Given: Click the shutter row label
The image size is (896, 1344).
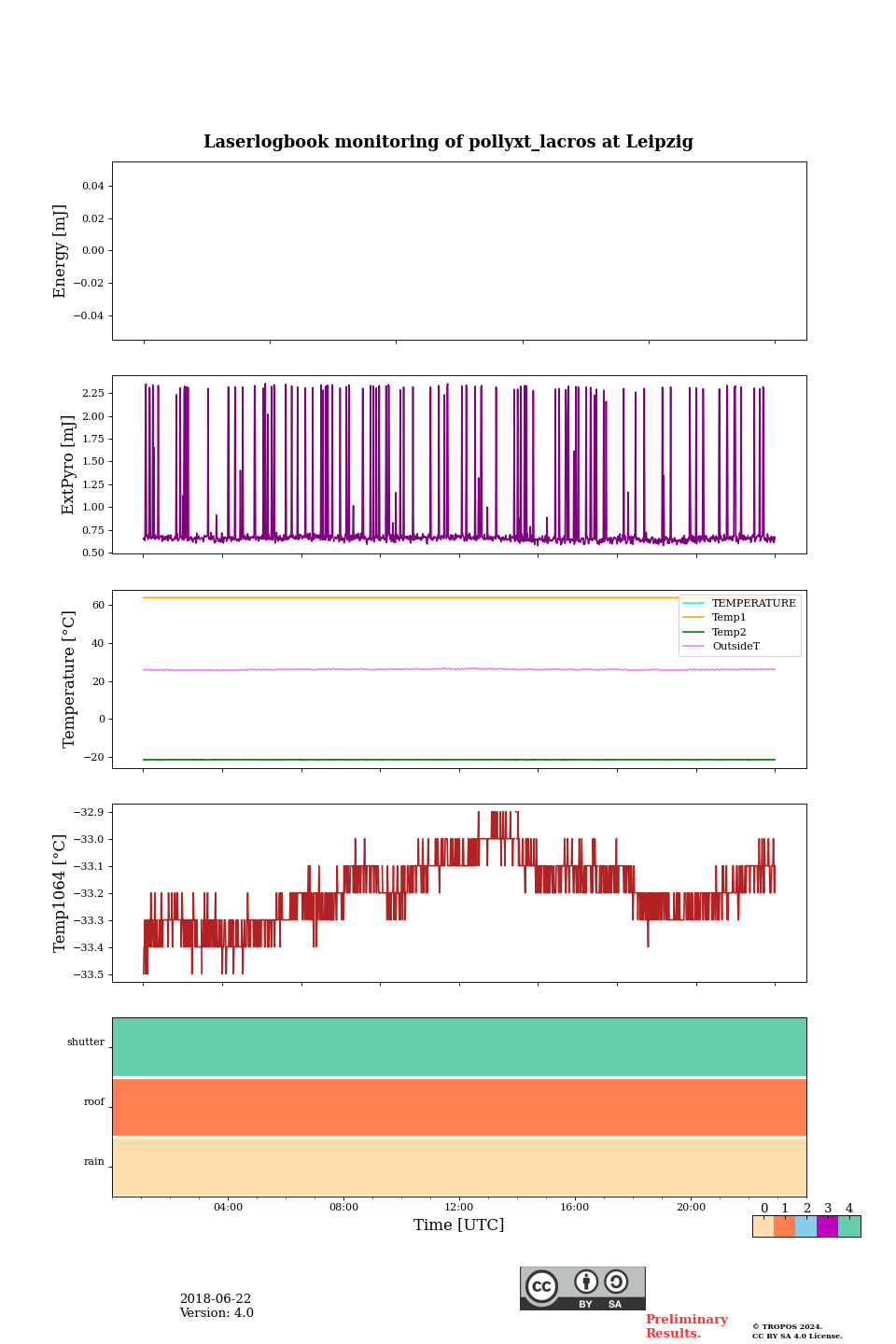Looking at the screenshot, I should pyautogui.click(x=86, y=1042).
